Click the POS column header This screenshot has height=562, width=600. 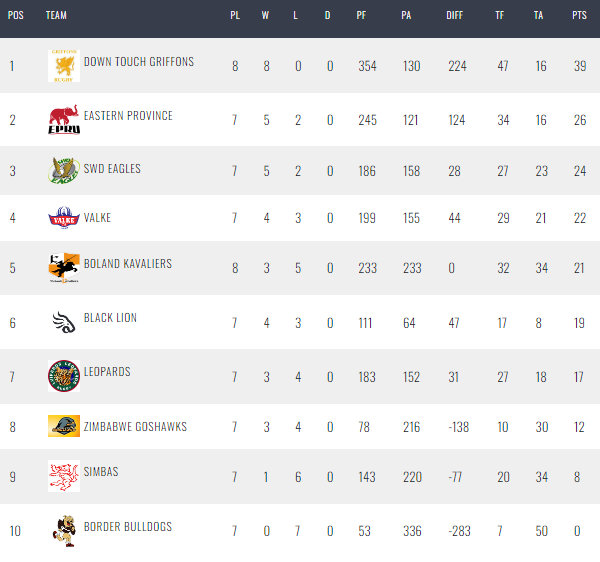click(x=16, y=15)
